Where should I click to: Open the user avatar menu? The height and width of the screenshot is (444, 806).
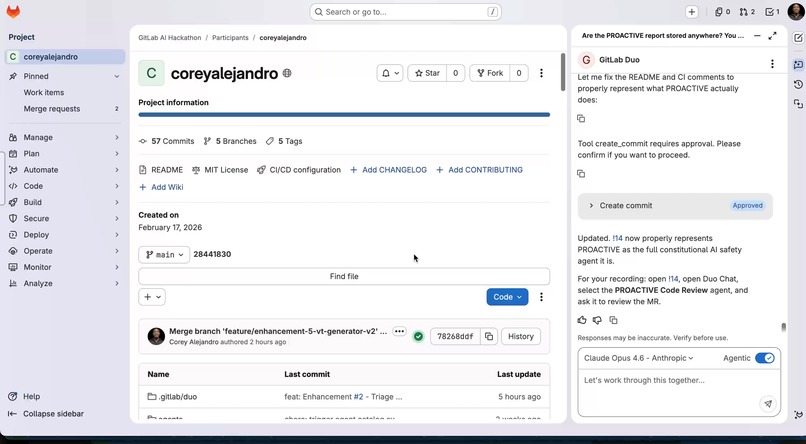pos(796,11)
